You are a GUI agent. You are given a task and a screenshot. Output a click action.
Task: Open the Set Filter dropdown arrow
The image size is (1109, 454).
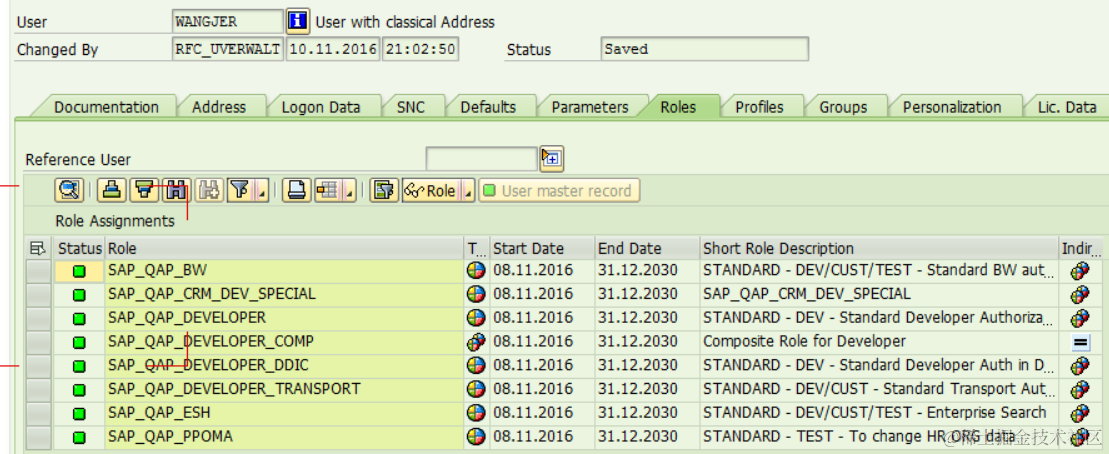(x=261, y=191)
